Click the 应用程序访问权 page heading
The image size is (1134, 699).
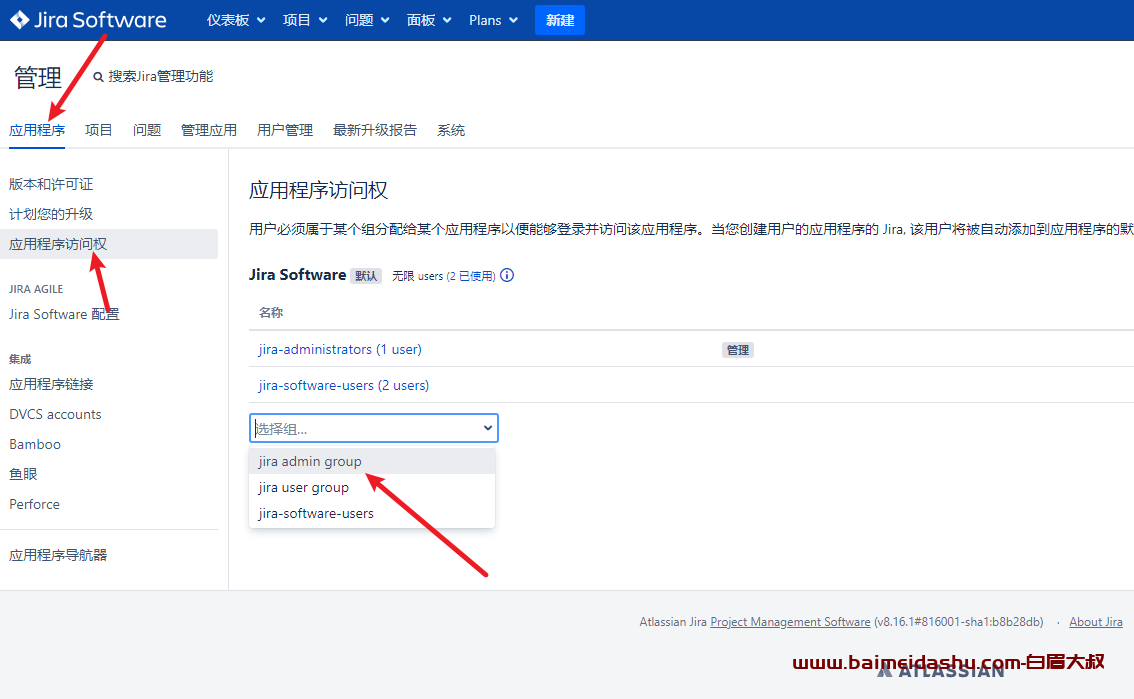tap(318, 190)
